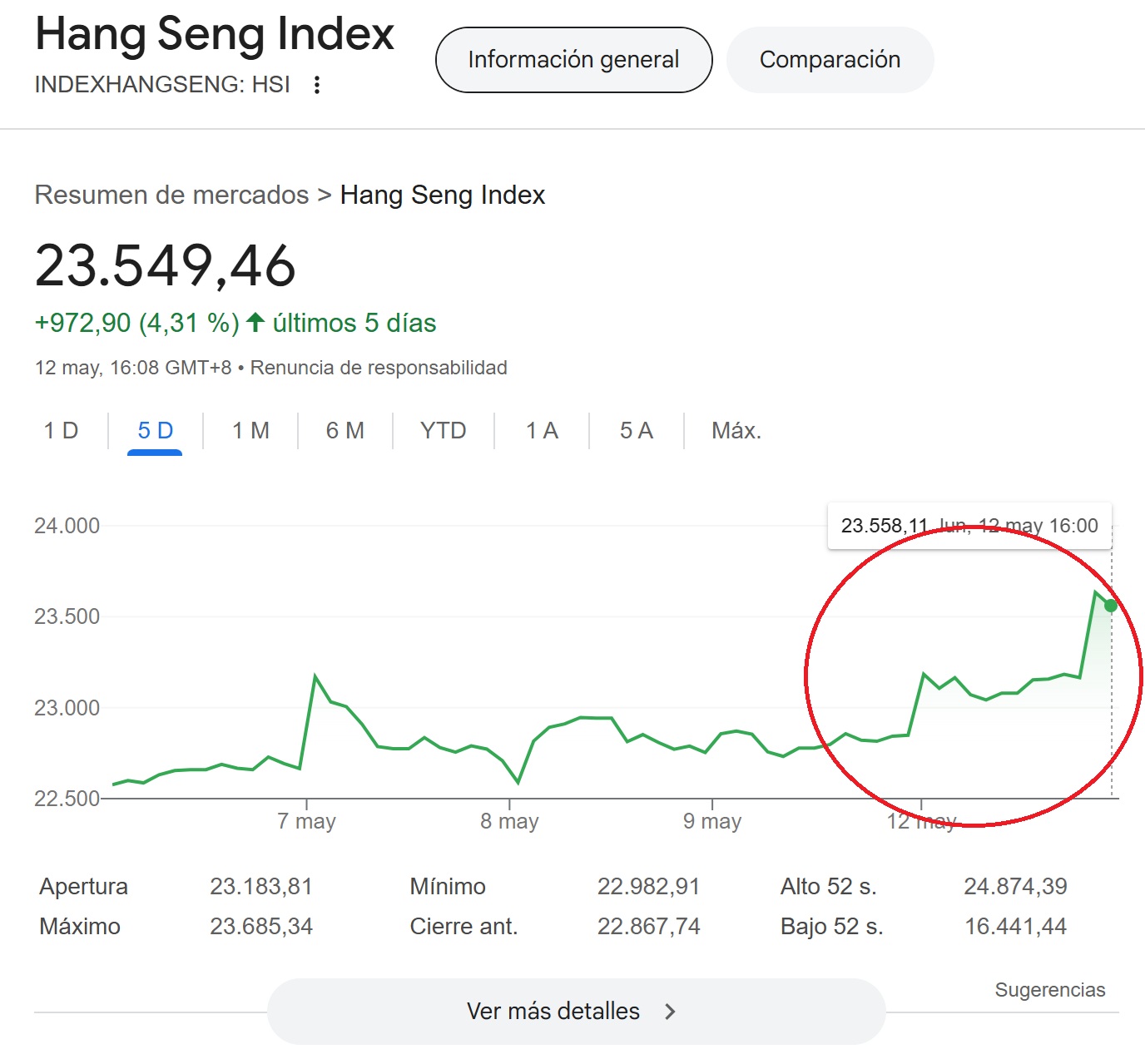Click the chevron arrow in Ver más detalles
This screenshot has height=1064, width=1145.
coord(670,1012)
